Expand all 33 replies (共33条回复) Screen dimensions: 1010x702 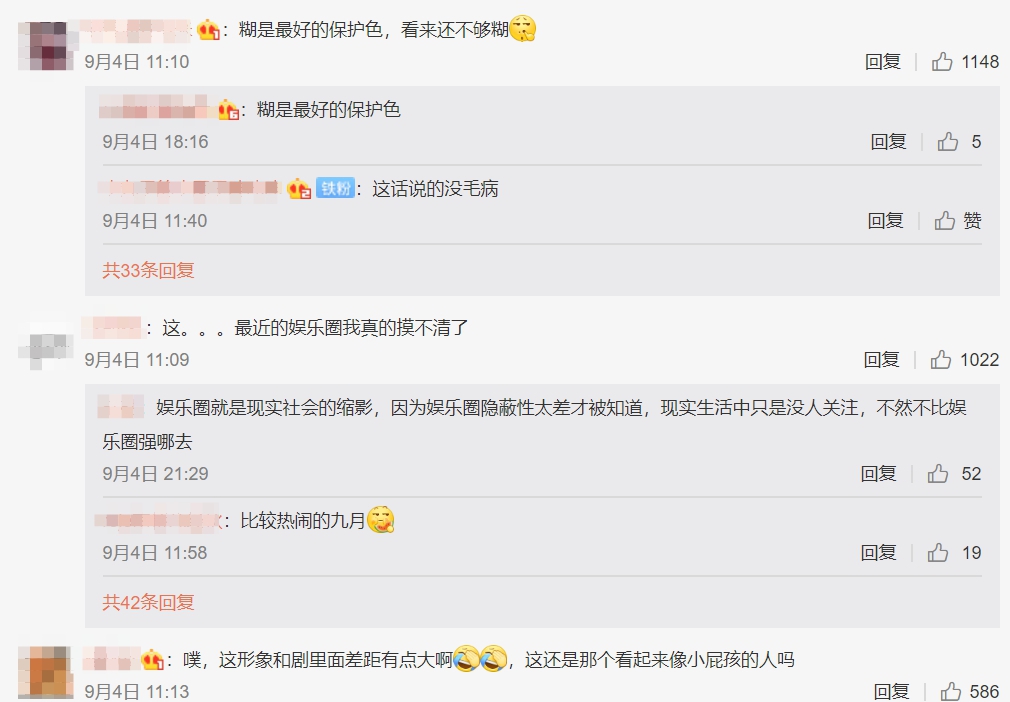click(x=148, y=270)
